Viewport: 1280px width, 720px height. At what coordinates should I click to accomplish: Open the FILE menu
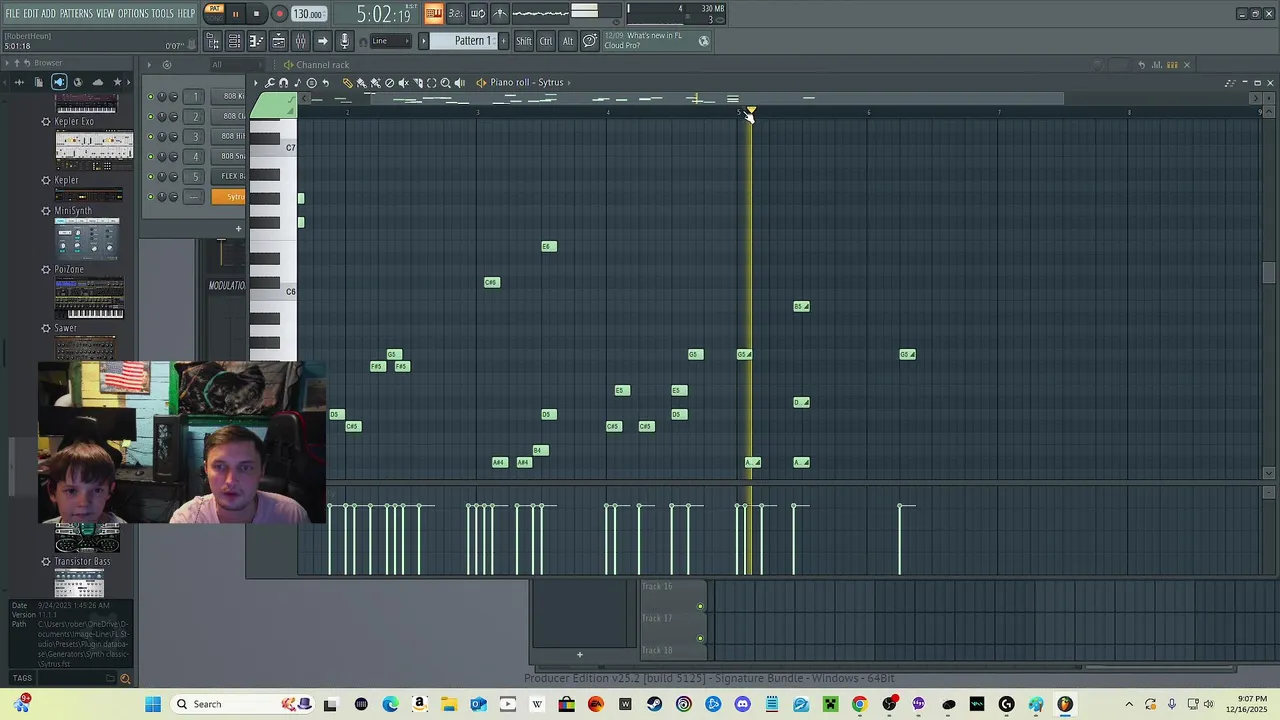[12, 13]
